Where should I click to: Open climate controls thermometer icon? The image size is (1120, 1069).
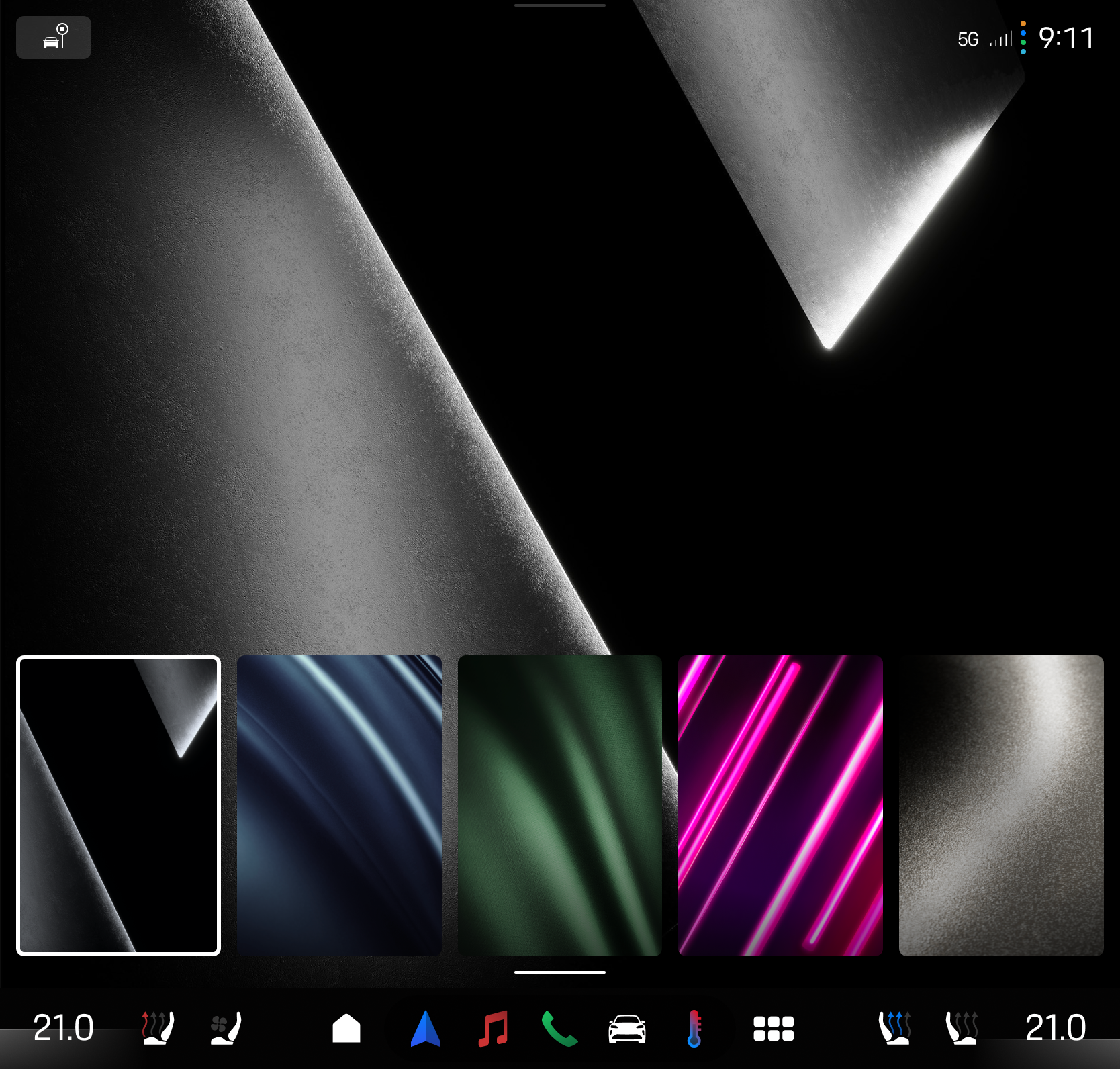tap(694, 1028)
